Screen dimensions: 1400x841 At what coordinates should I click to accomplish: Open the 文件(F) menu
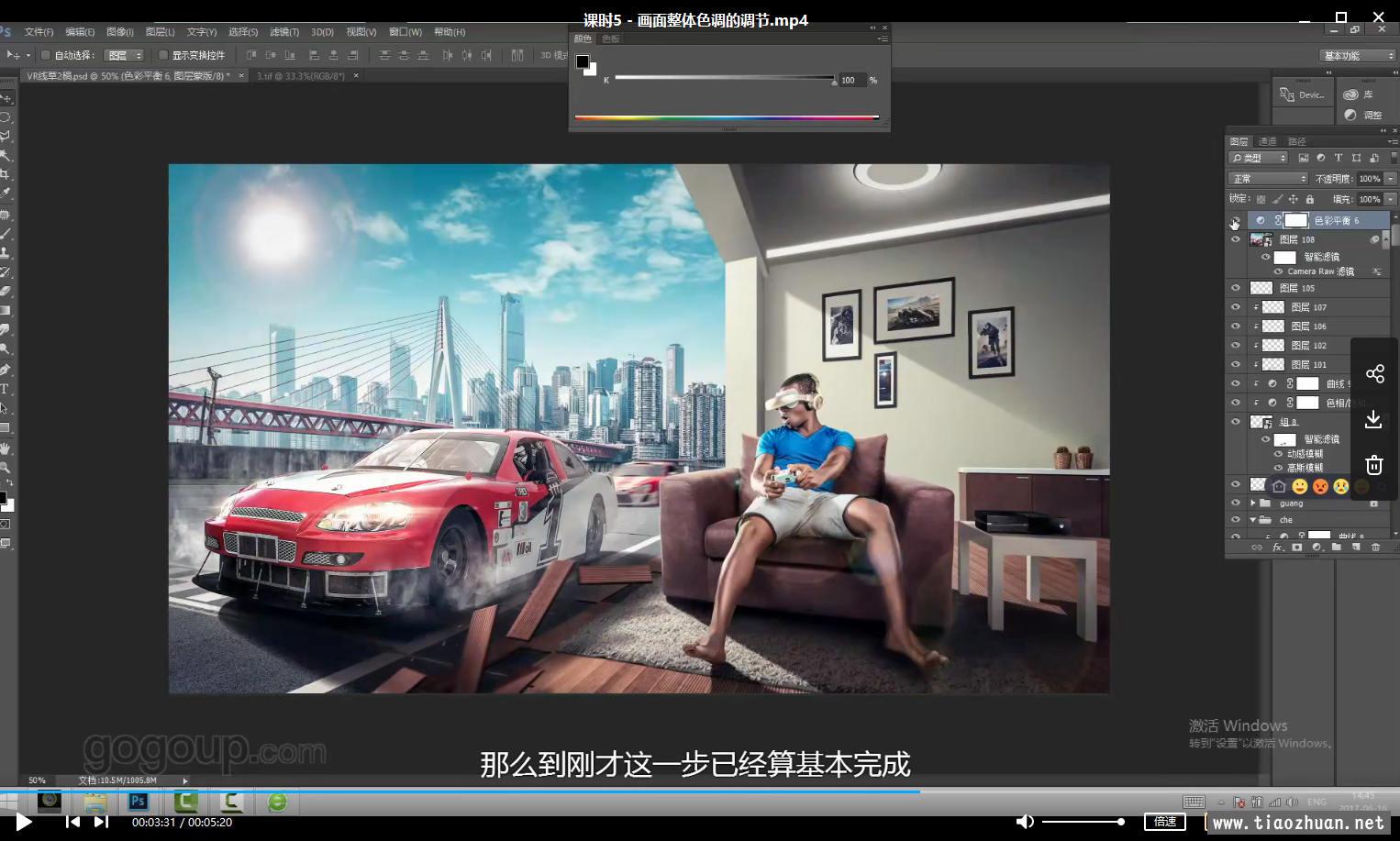39,32
